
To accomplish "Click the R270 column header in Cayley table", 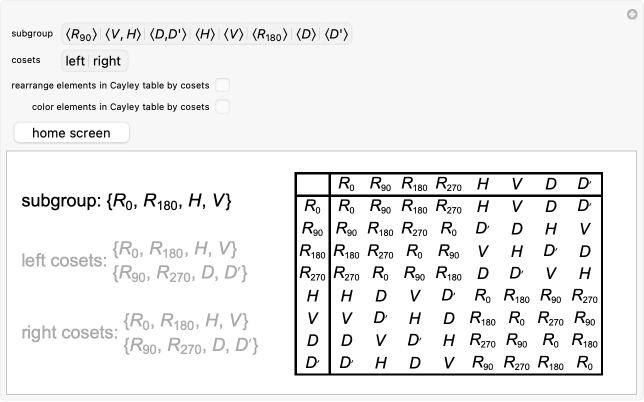I will pos(449,184).
